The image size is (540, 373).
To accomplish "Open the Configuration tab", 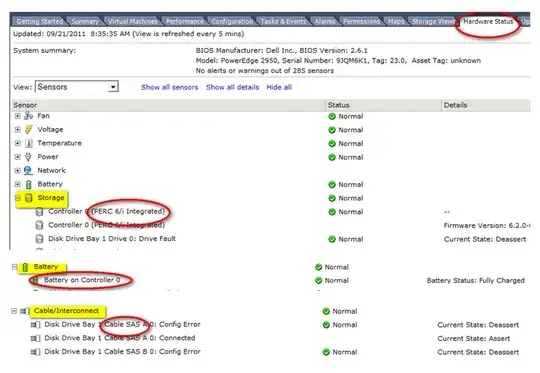I will 232,21.
